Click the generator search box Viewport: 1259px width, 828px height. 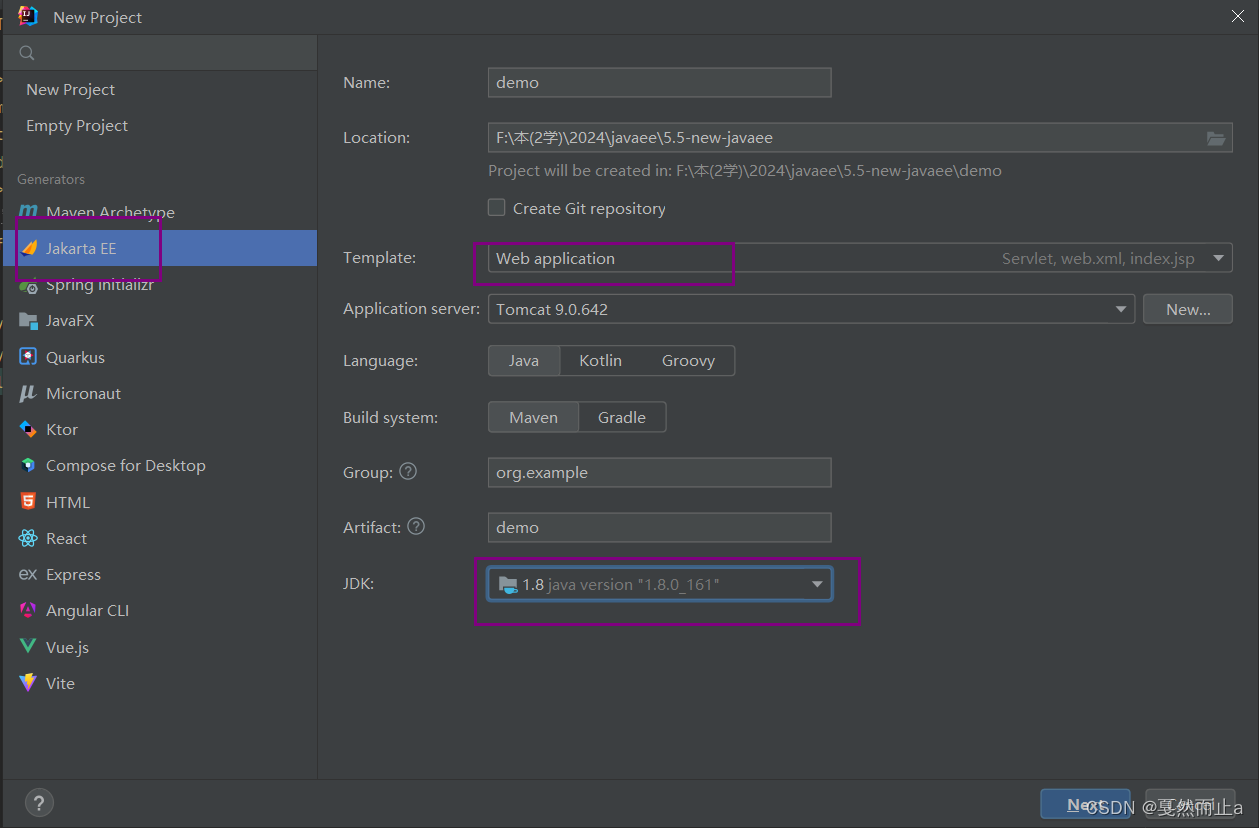(x=160, y=53)
